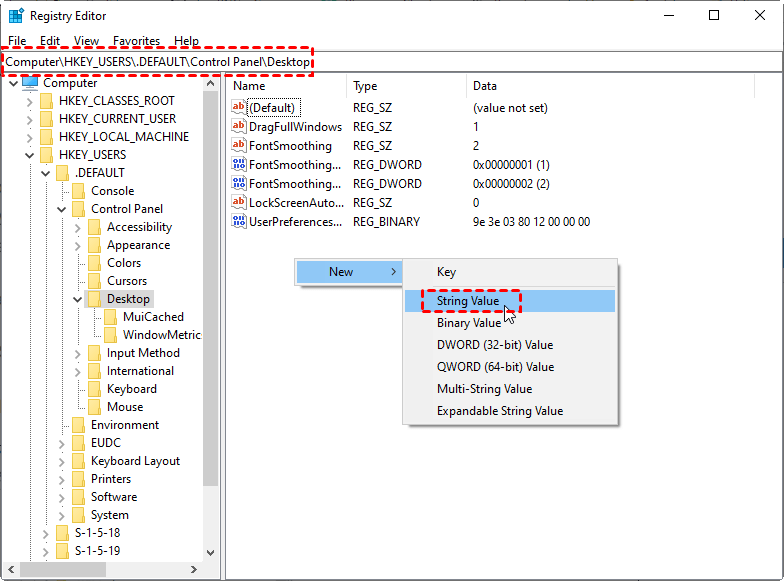784x581 pixels.
Task: Select the Mouse tree item
Action: (x=125, y=407)
